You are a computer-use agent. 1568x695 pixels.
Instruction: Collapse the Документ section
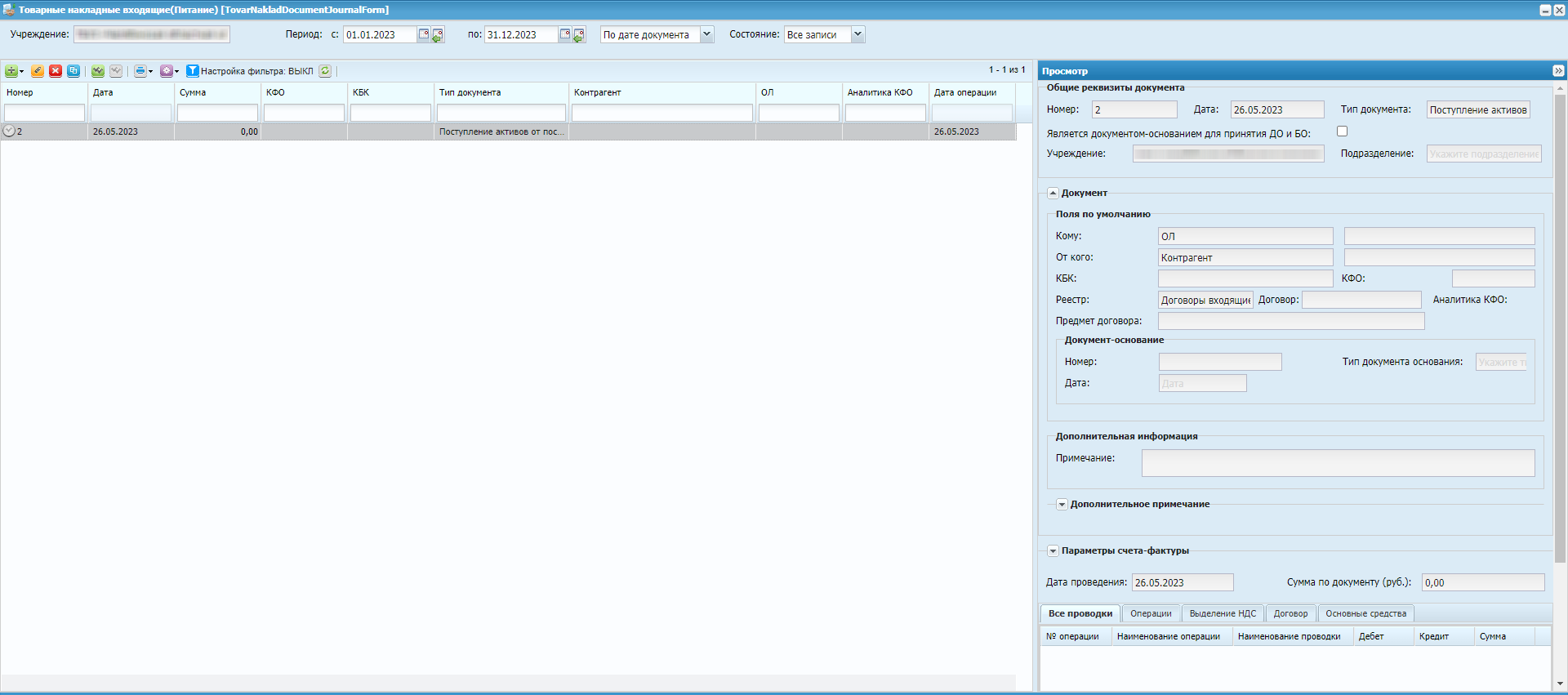(1053, 194)
